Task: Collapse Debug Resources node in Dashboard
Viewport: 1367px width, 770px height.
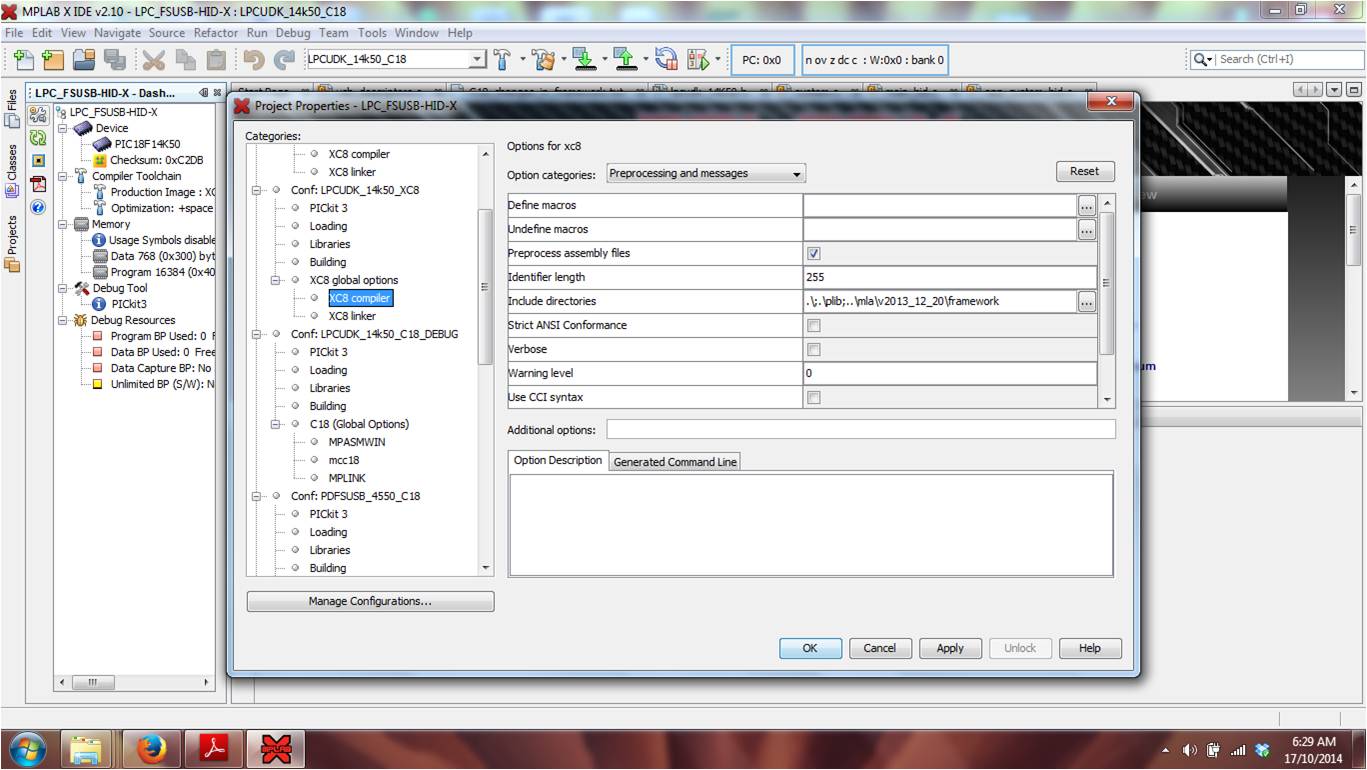Action: pos(64,320)
